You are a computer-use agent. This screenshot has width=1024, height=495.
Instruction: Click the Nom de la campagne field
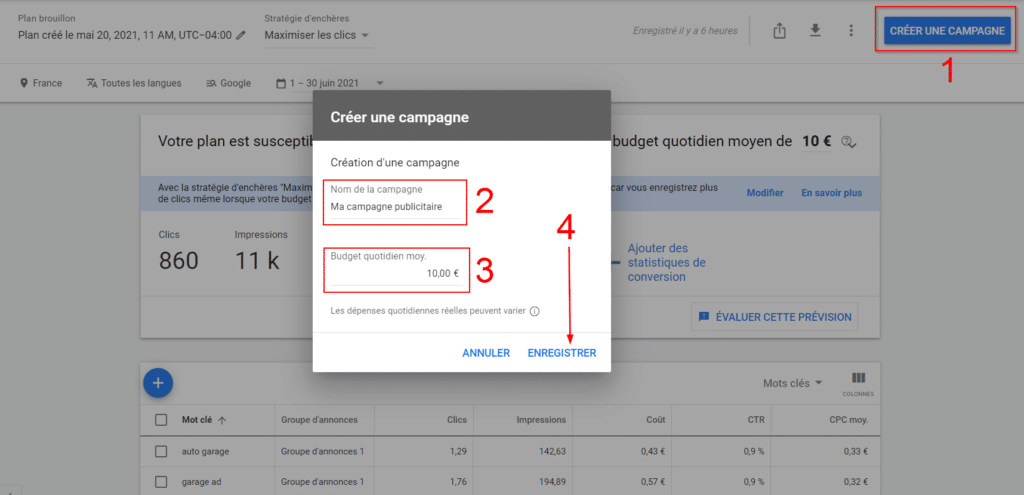(x=396, y=208)
